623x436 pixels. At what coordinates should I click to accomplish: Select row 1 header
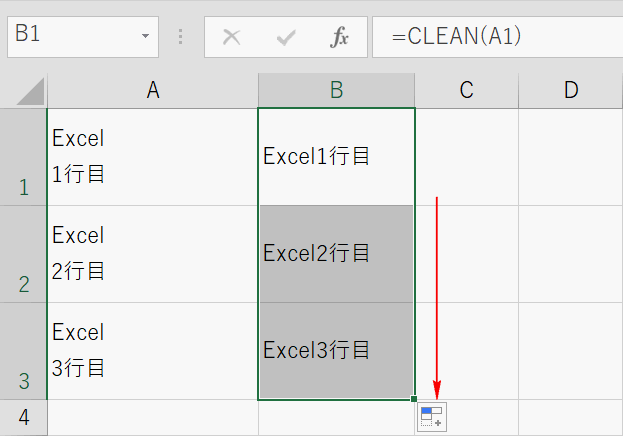[23, 156]
